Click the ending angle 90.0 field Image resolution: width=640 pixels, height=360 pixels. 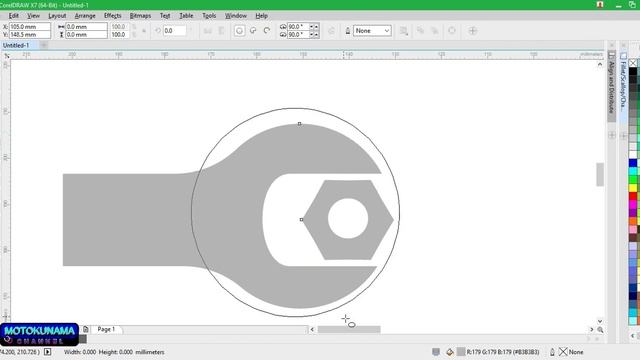[x=298, y=35]
